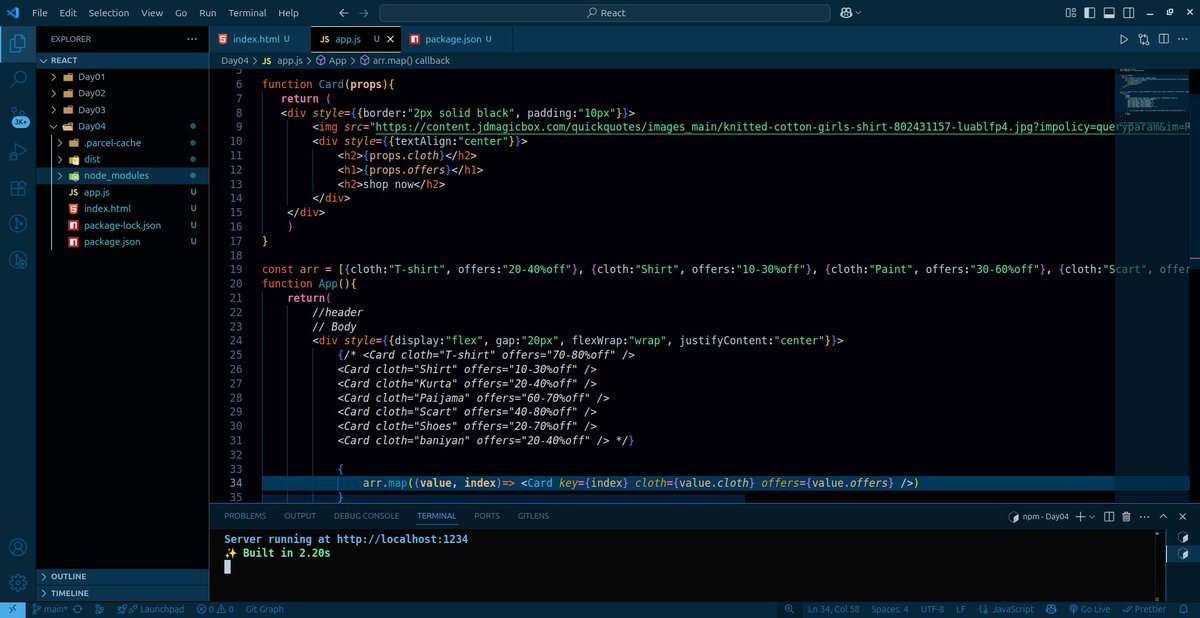This screenshot has height=618, width=1200.
Task: Click Launchpad in the status bar
Action: tap(151, 609)
